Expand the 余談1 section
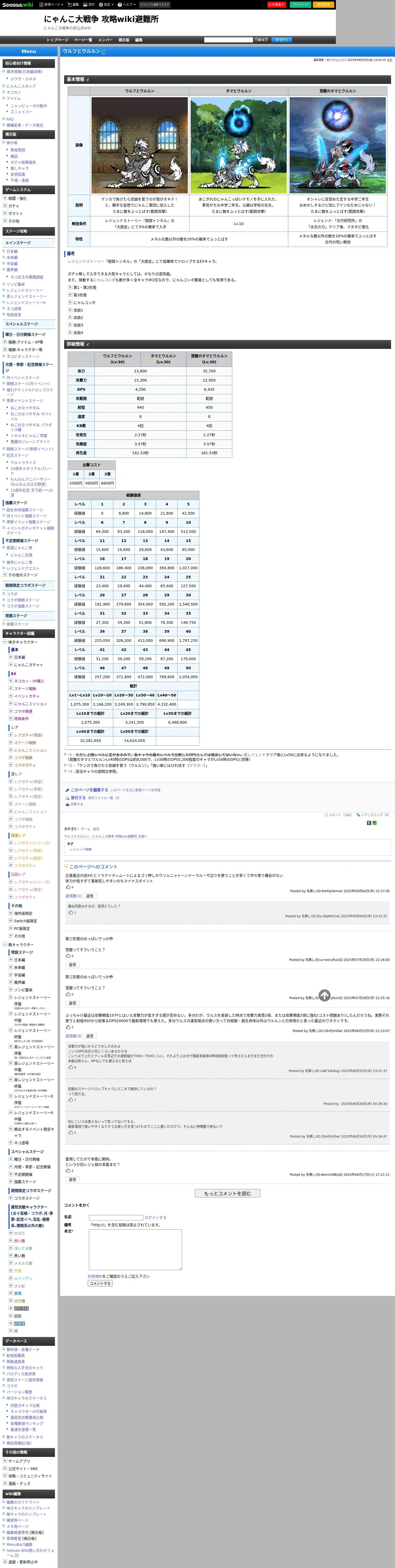The width and height of the screenshot is (395, 1568). (x=70, y=310)
